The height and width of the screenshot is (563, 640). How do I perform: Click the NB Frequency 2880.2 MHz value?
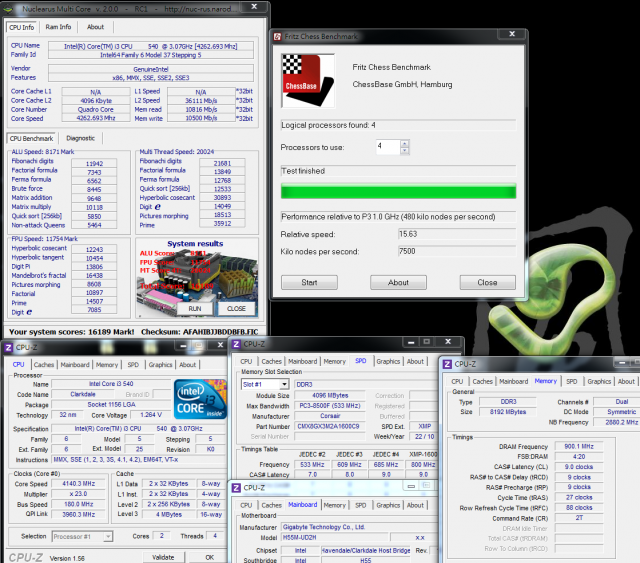pos(616,422)
